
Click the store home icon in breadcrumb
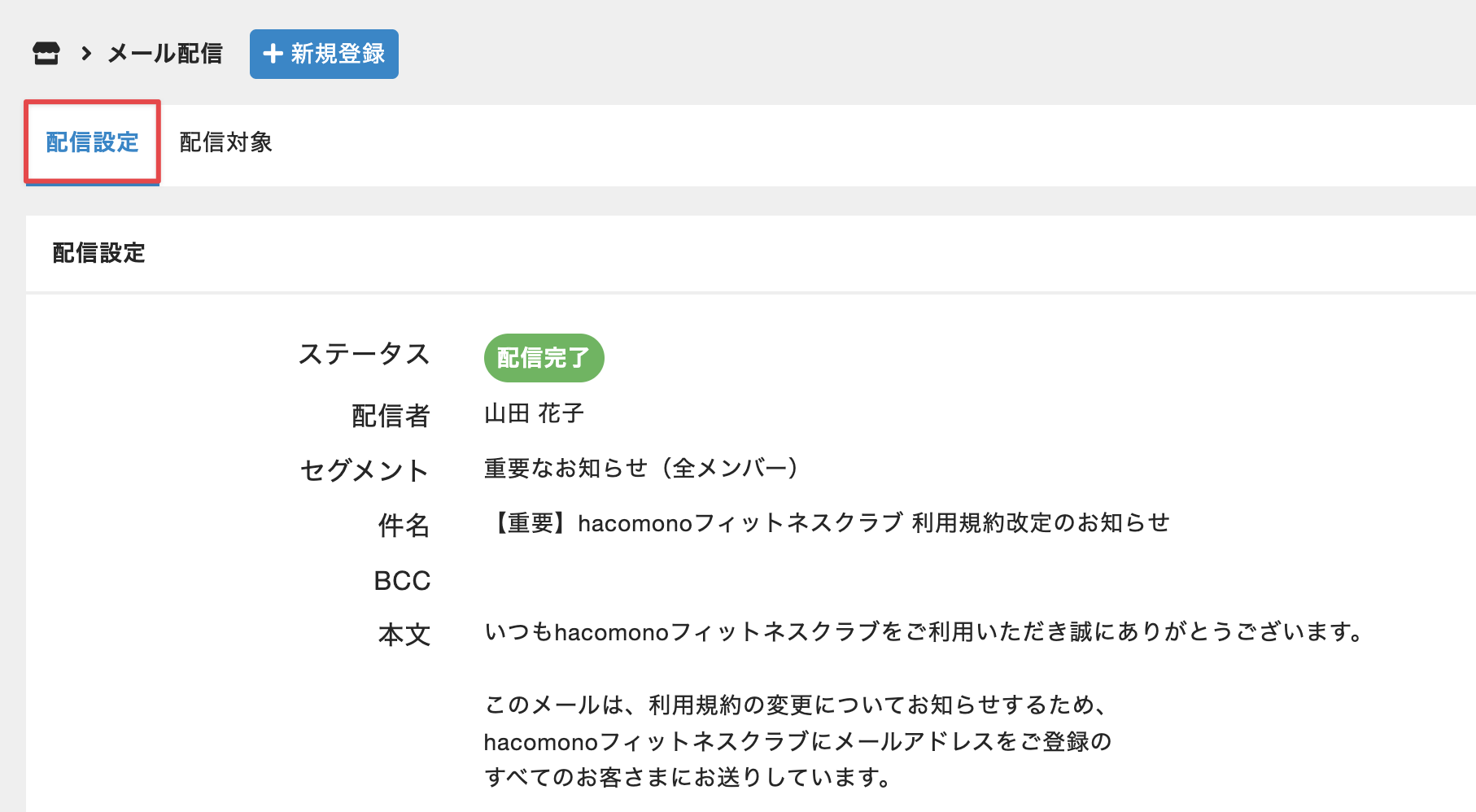(x=46, y=54)
